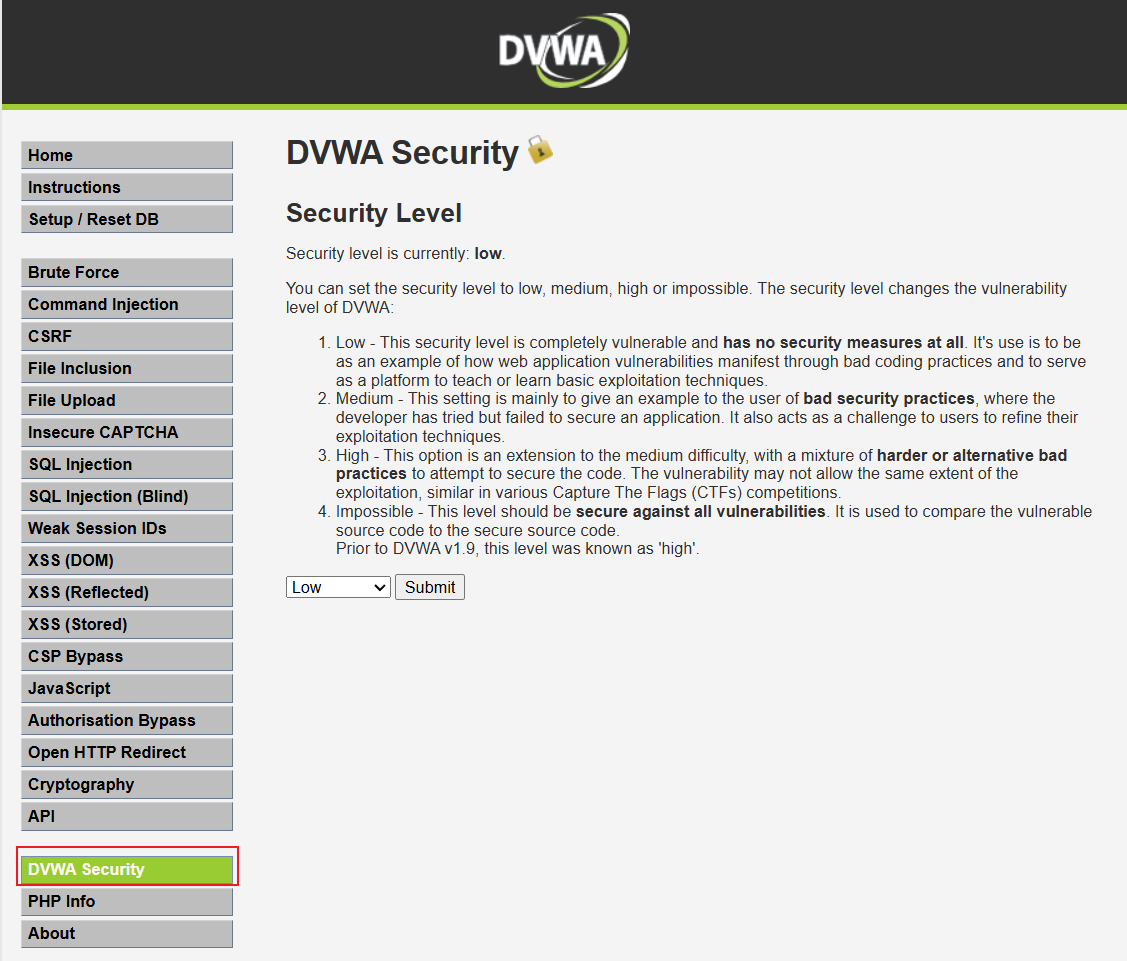Screen dimensions: 1127x961
Task: Open the About page
Action: [x=126, y=934]
